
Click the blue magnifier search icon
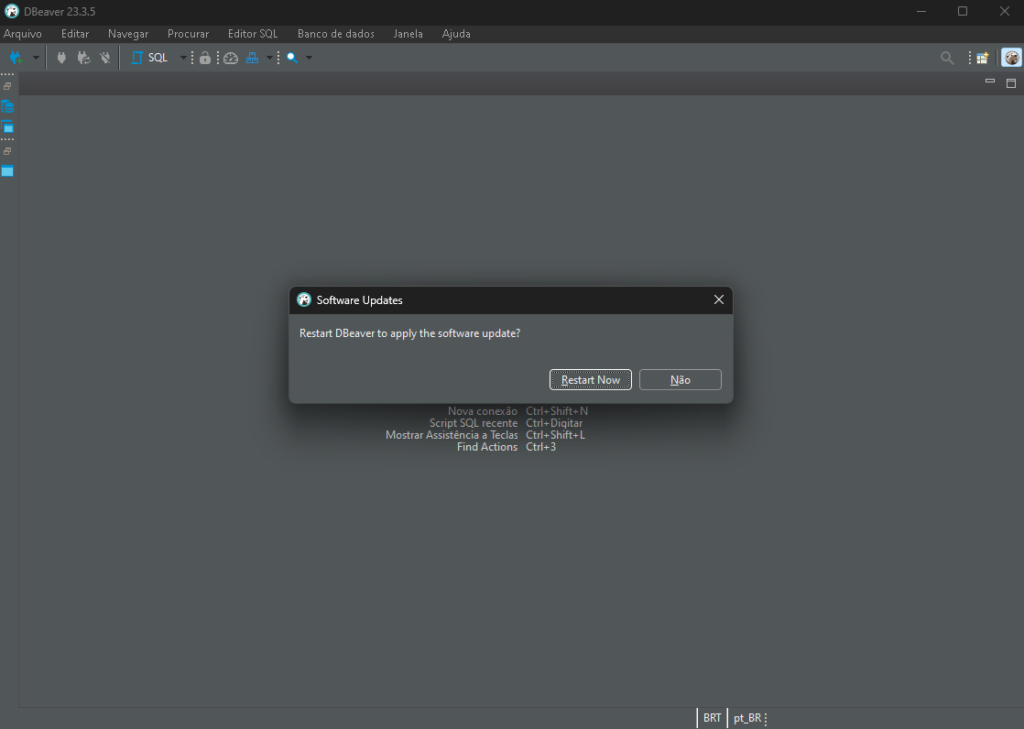point(292,58)
